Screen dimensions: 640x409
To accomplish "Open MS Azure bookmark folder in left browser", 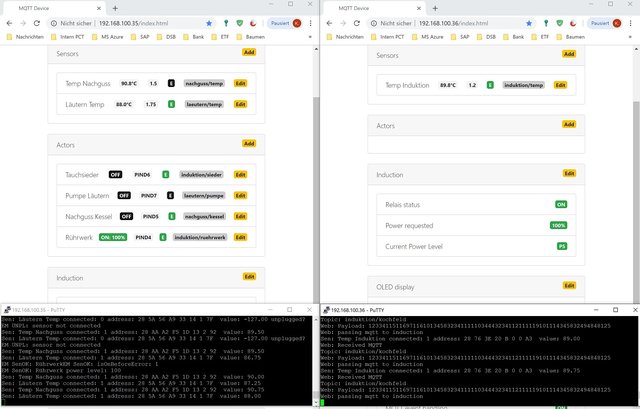I will [x=108, y=37].
